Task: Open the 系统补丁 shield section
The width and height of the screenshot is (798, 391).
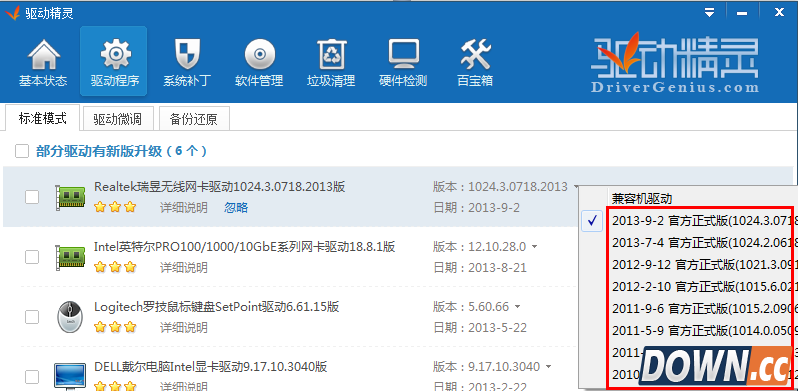Action: tap(187, 62)
